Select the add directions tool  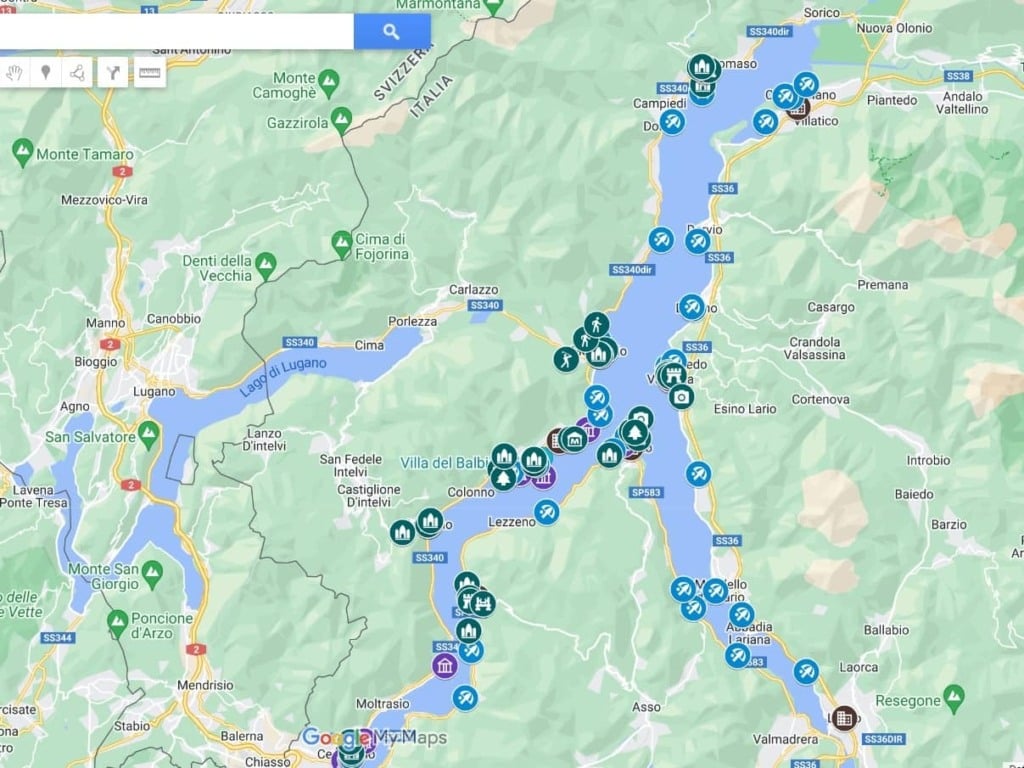[112, 72]
